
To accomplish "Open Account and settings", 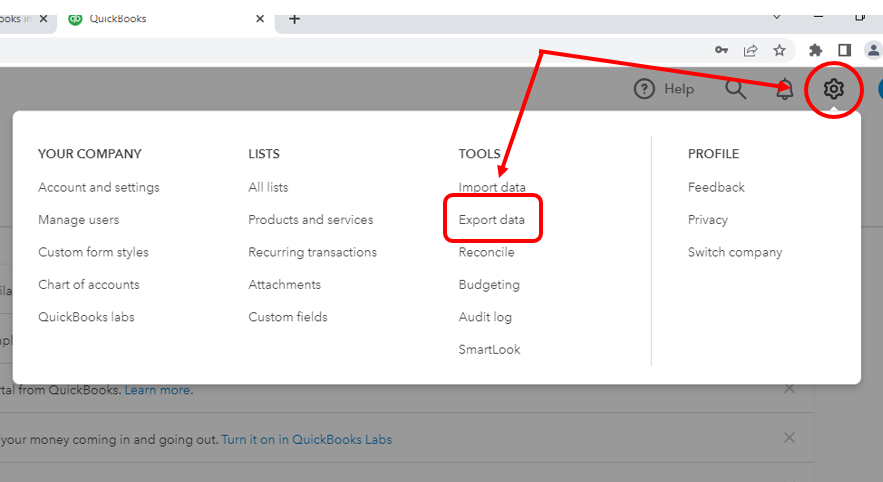I will 99,187.
